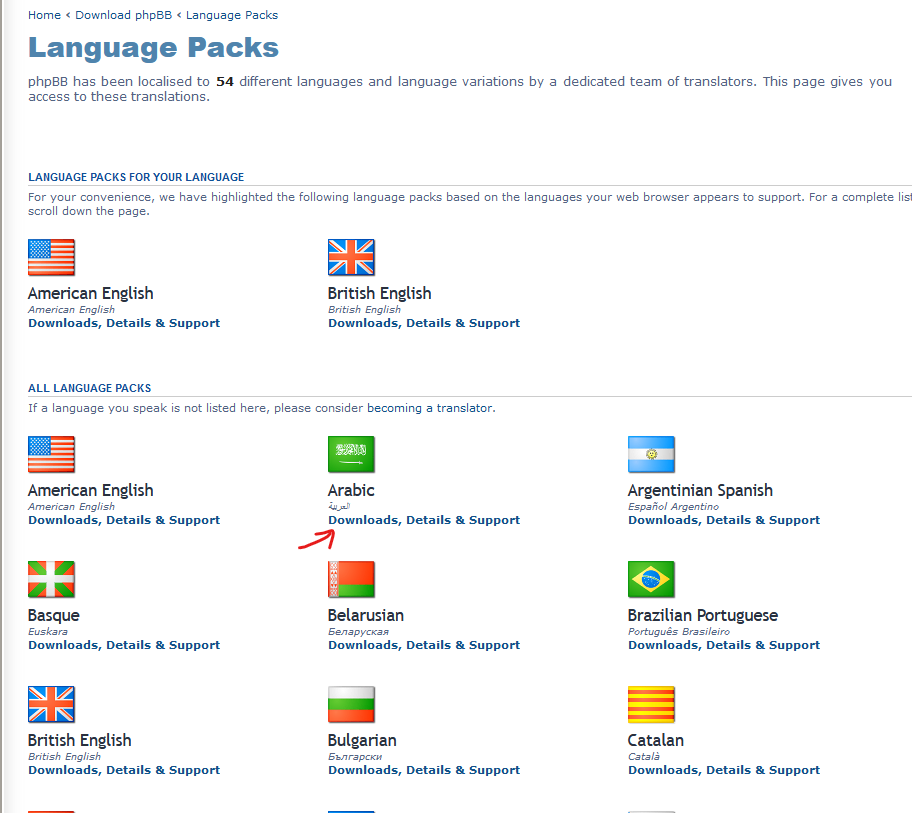Select the Language Packs breadcrumb
Image resolution: width=912 pixels, height=813 pixels.
click(232, 15)
